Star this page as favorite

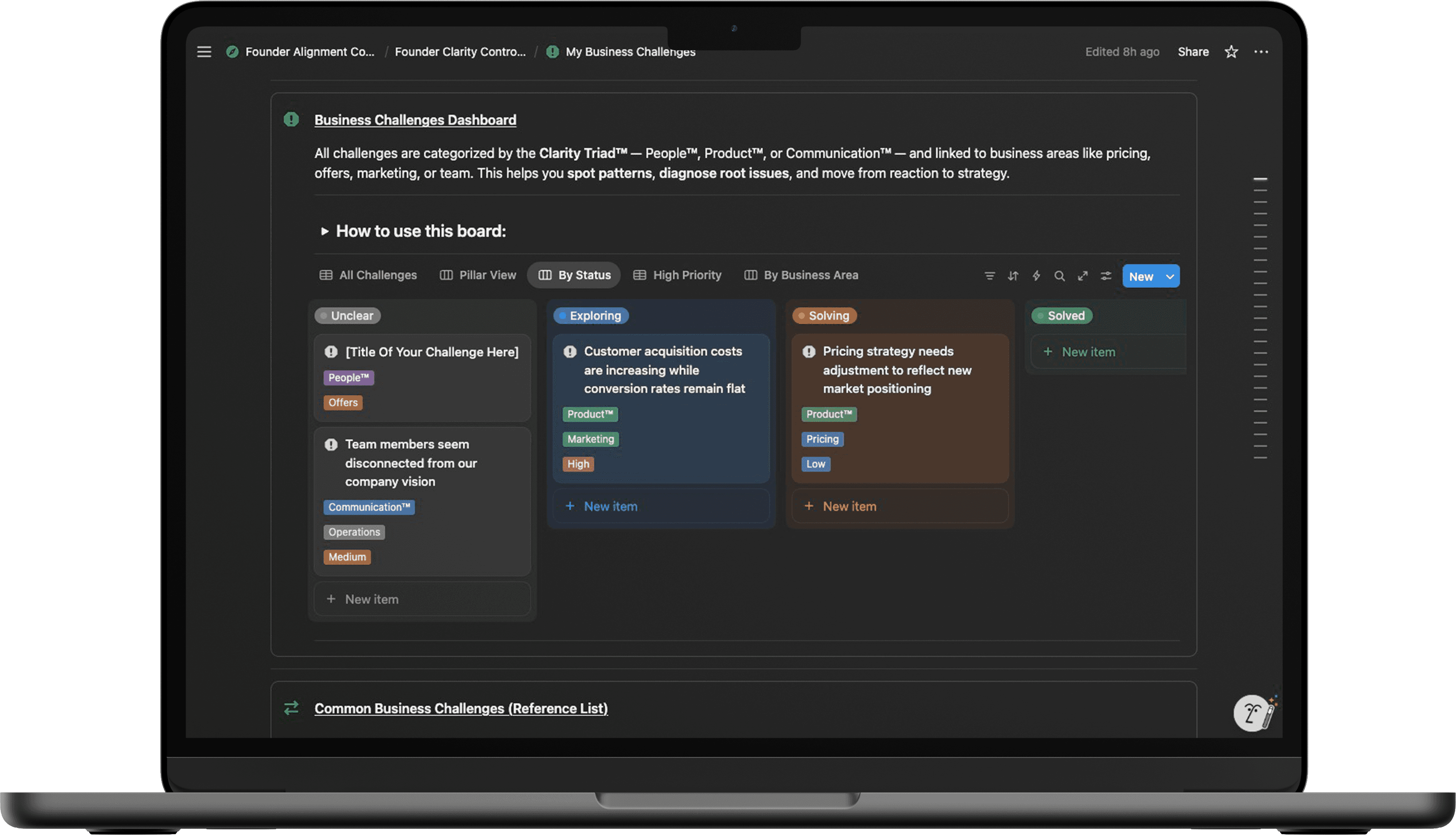pos(1231,51)
